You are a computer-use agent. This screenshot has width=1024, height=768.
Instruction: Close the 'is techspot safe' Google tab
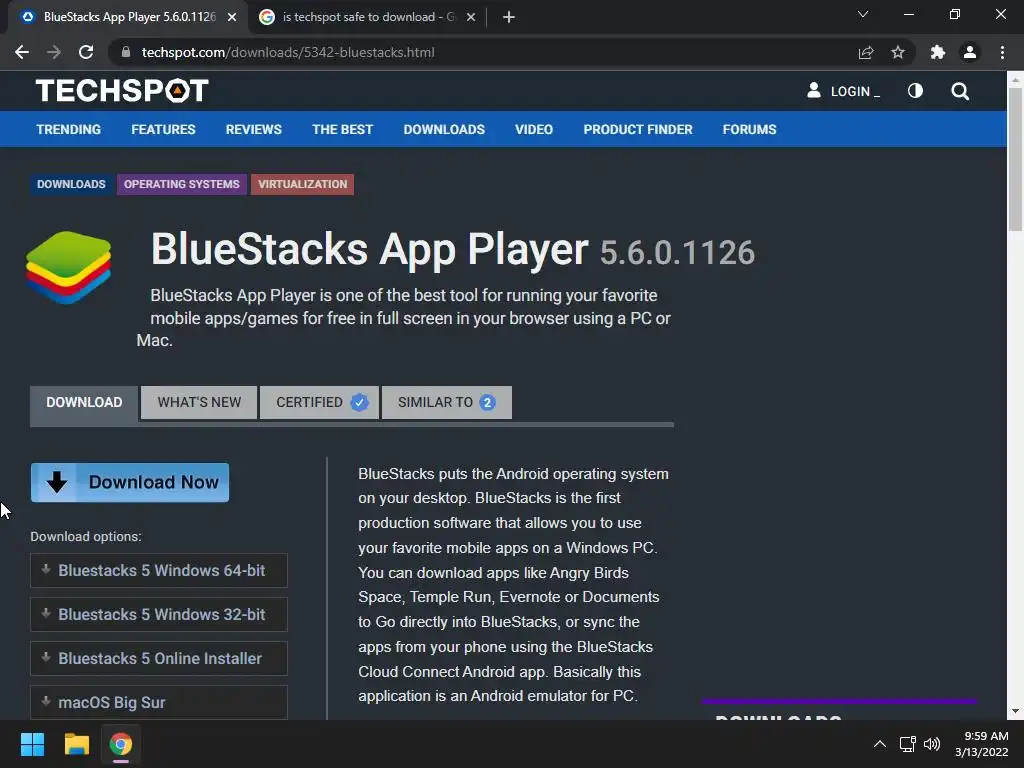(471, 17)
